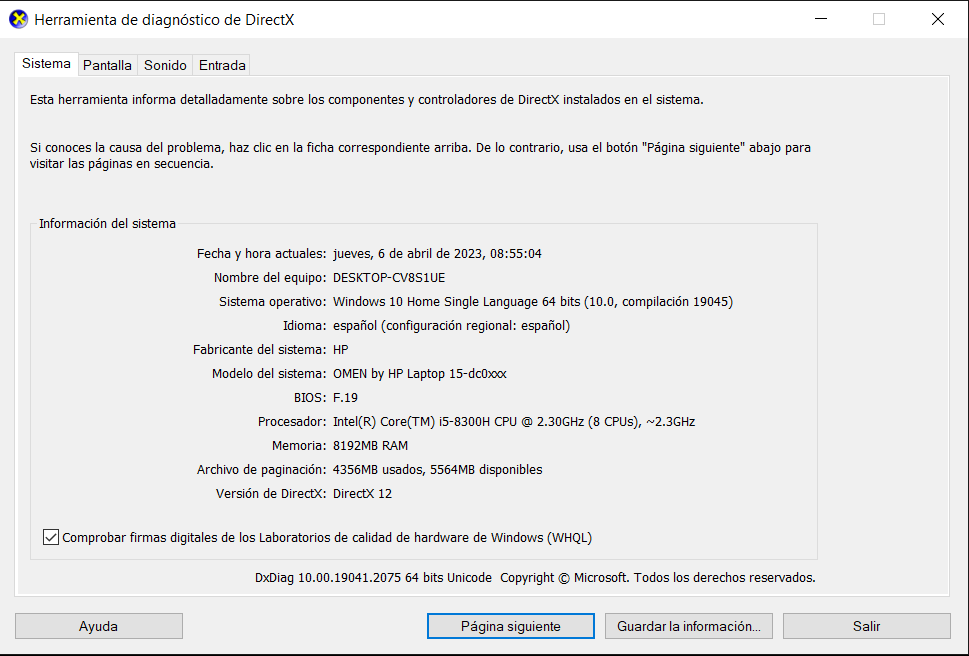This screenshot has width=969, height=656.
Task: Click the Nombre del equipo label
Action: click(x=269, y=278)
